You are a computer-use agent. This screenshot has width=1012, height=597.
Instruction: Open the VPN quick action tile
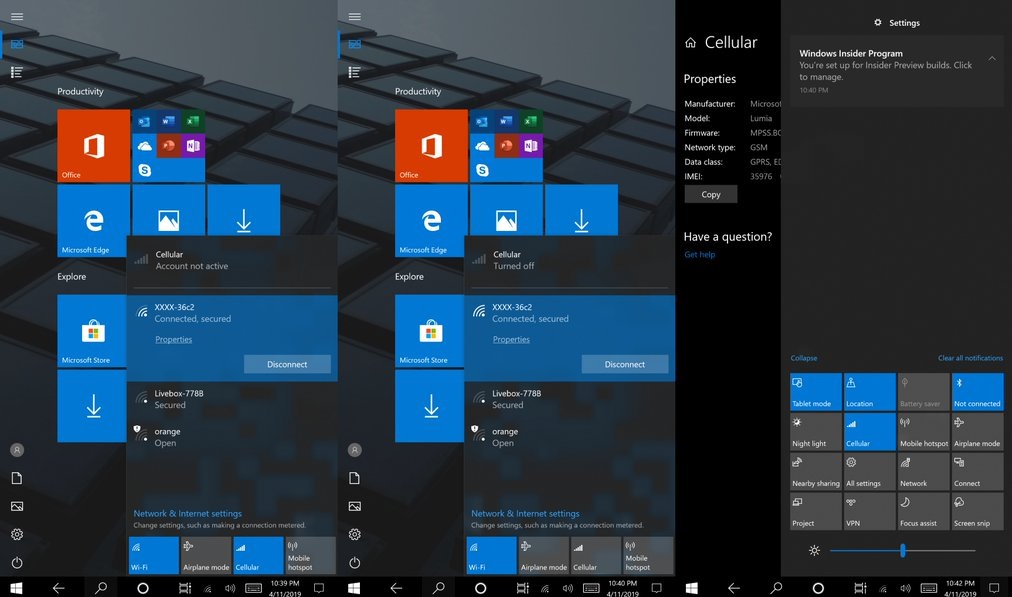click(869, 511)
